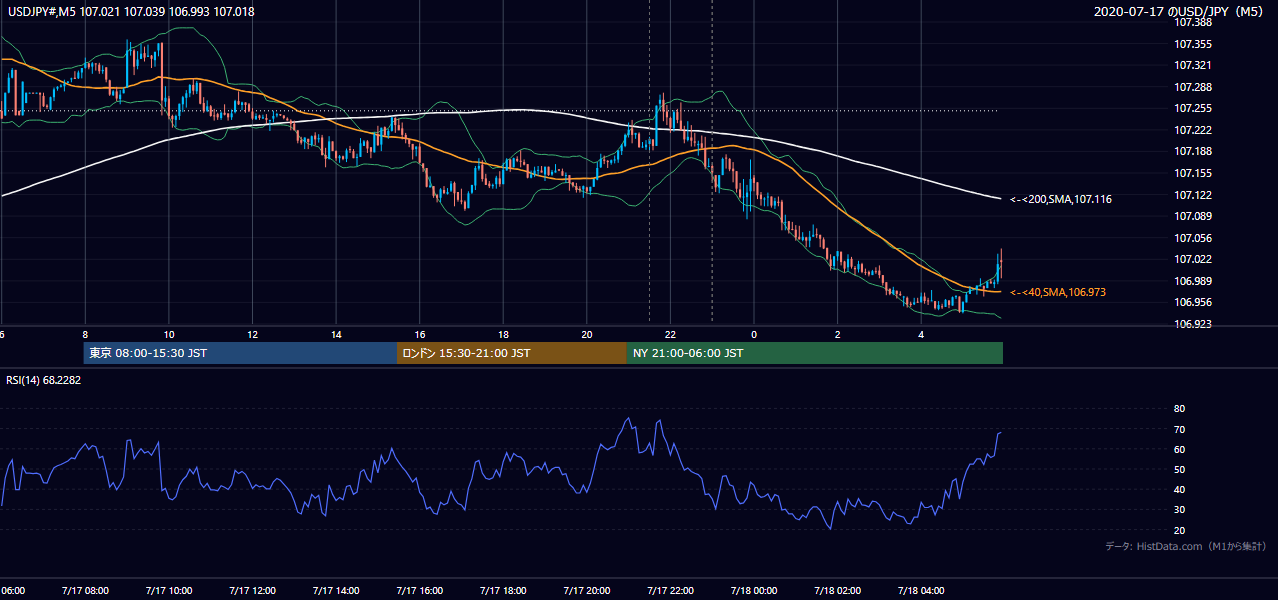Click price axis value 107.089
This screenshot has width=1278, height=600.
click(1193, 216)
